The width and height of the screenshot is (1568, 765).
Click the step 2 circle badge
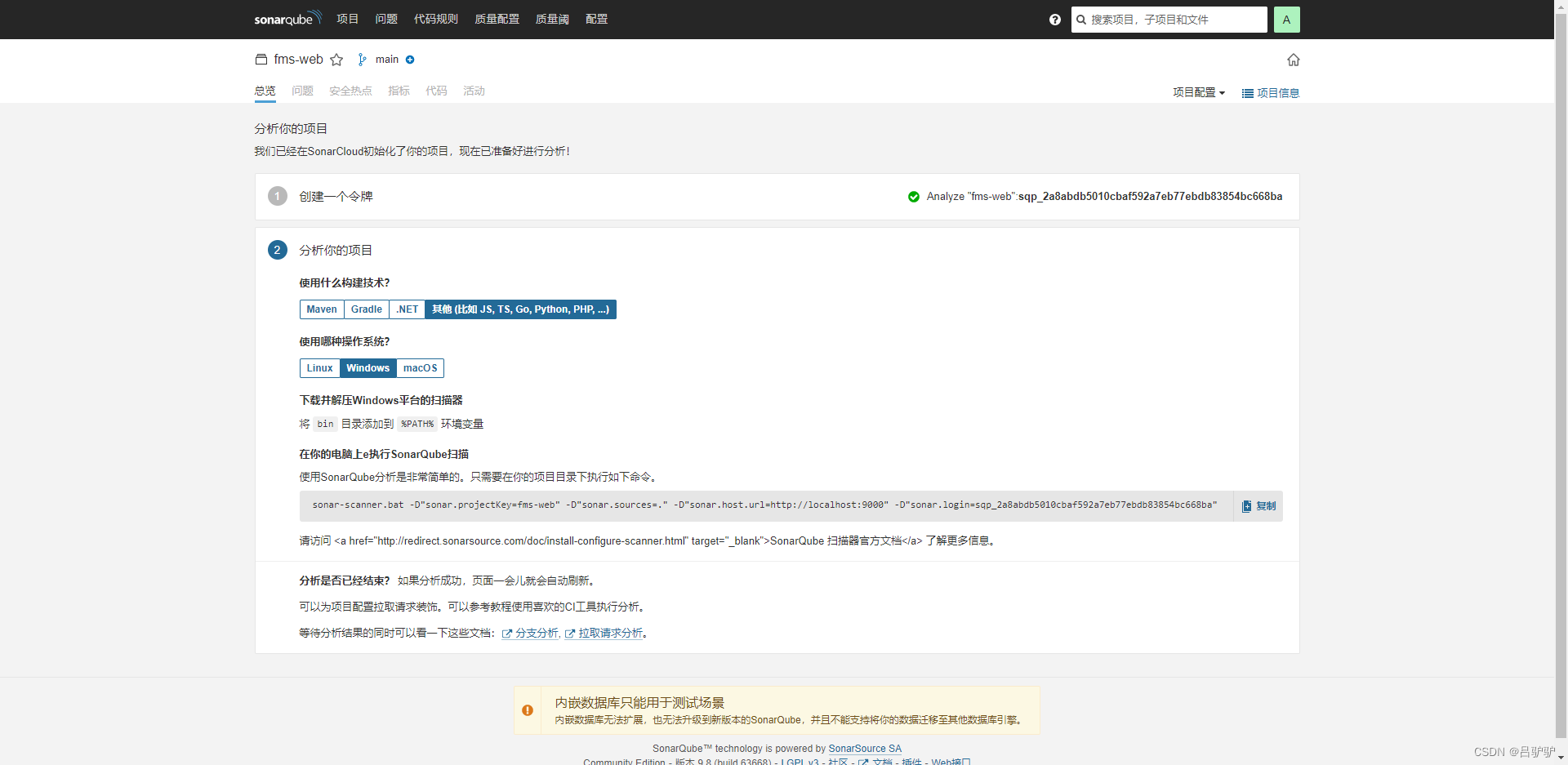click(x=278, y=250)
